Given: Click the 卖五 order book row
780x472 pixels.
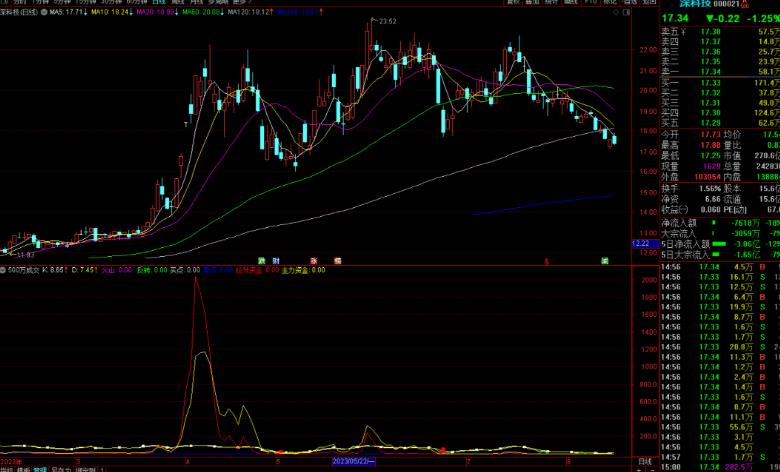Looking at the screenshot, I should [720, 32].
